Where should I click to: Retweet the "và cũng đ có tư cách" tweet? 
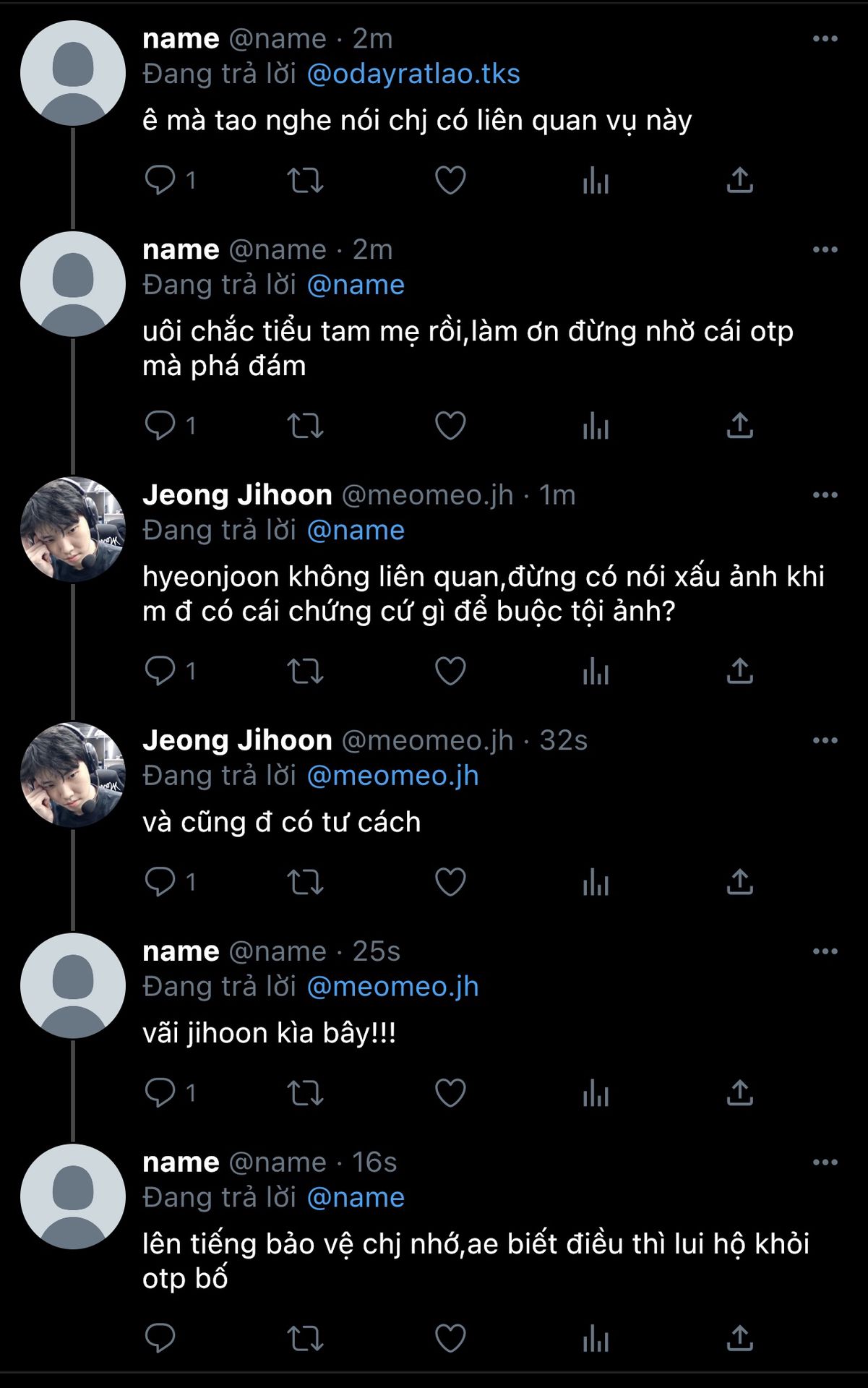[305, 882]
